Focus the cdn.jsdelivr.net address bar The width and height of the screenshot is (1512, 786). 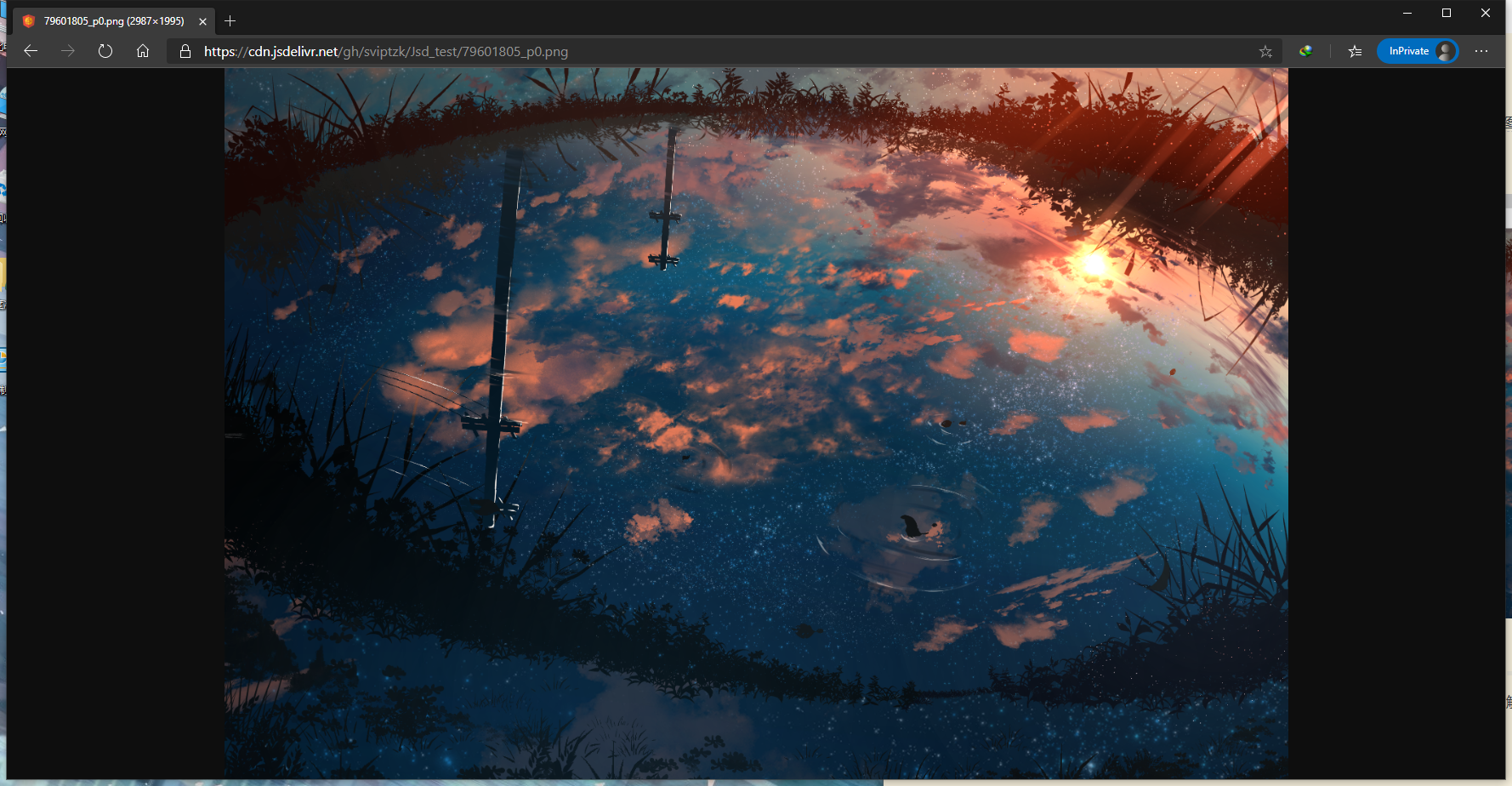pos(680,51)
